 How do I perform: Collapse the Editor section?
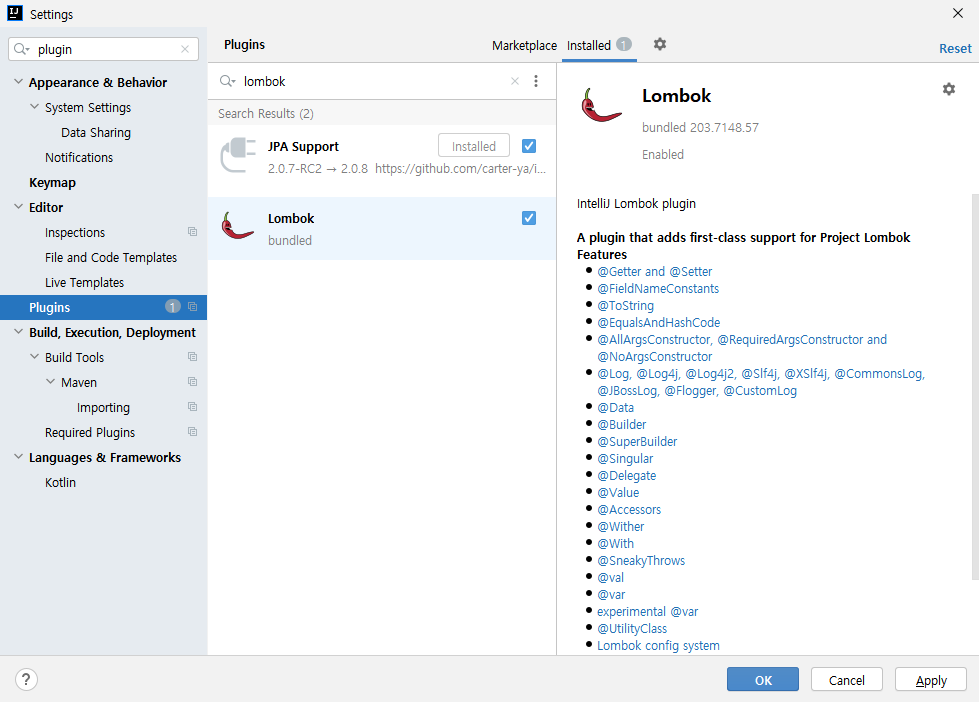click(19, 207)
